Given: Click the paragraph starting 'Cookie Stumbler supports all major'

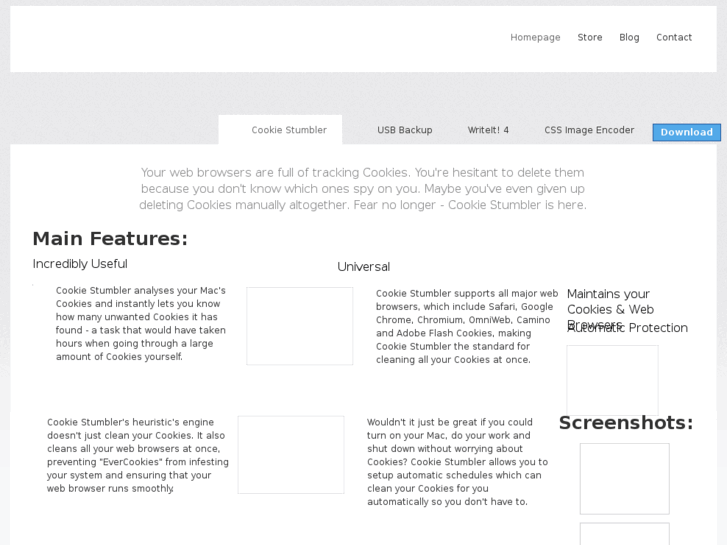Looking at the screenshot, I should tap(467, 327).
